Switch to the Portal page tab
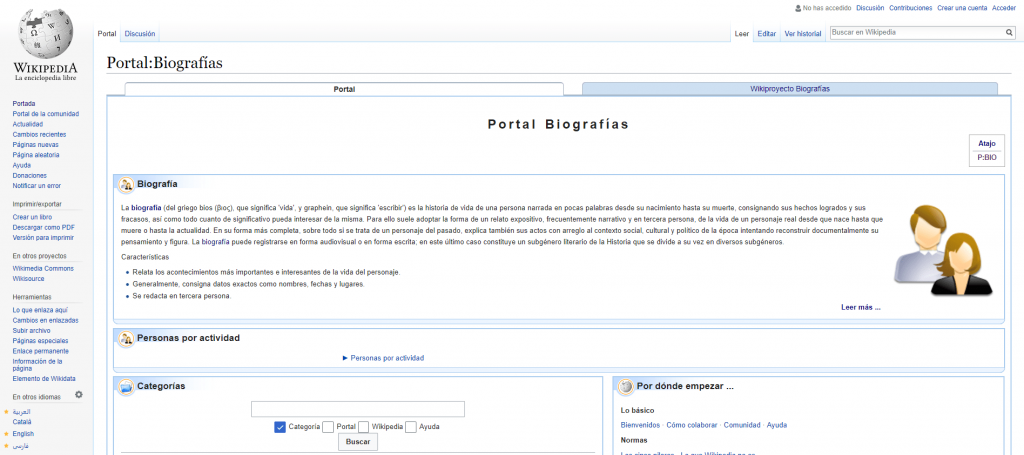Image resolution: width=1024 pixels, height=455 pixels. pos(106,33)
